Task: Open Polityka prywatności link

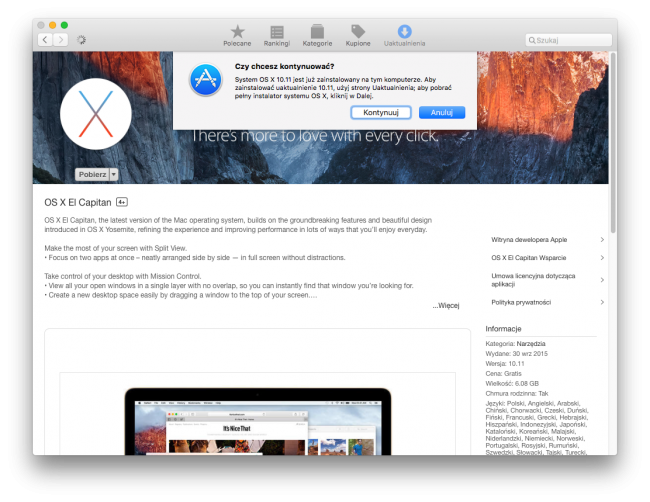Action: 521,302
